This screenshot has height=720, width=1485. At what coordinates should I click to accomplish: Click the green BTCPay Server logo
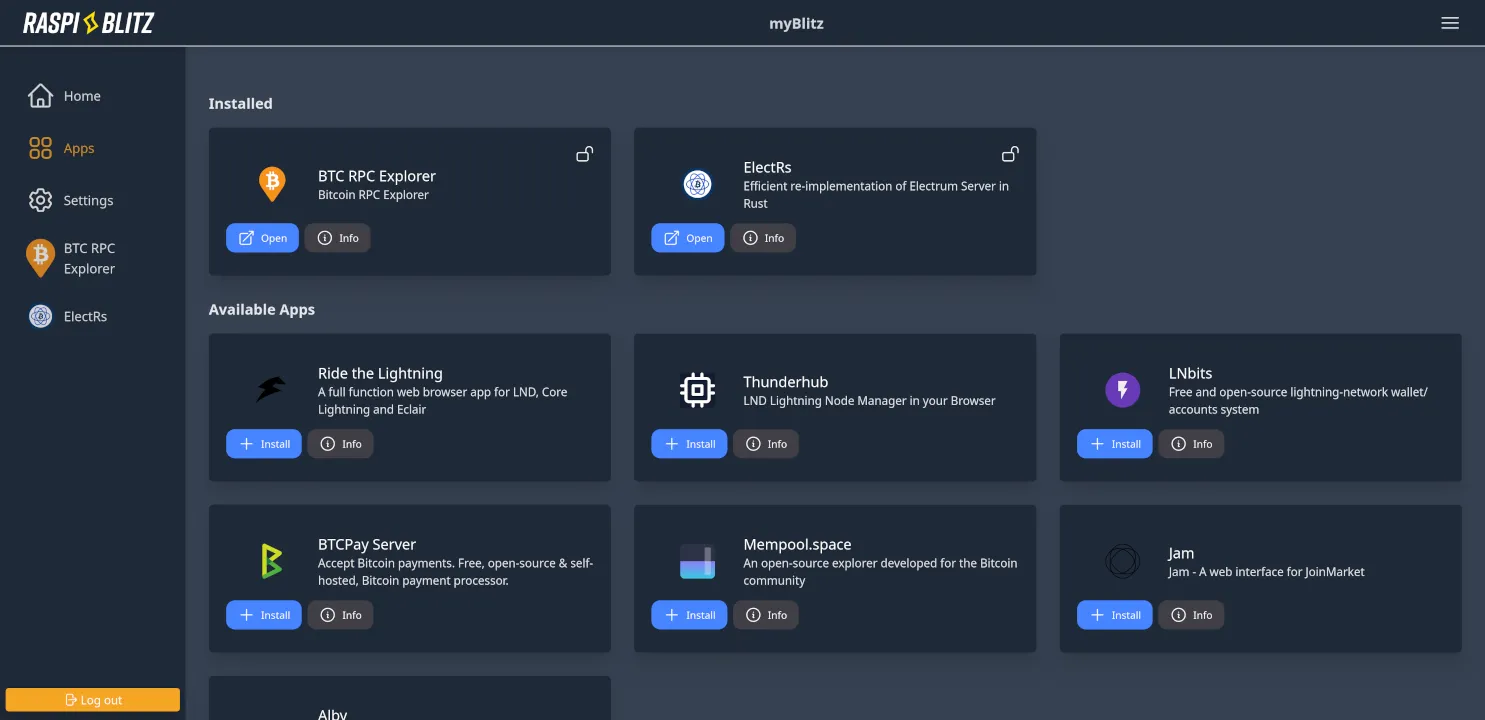tap(271, 561)
